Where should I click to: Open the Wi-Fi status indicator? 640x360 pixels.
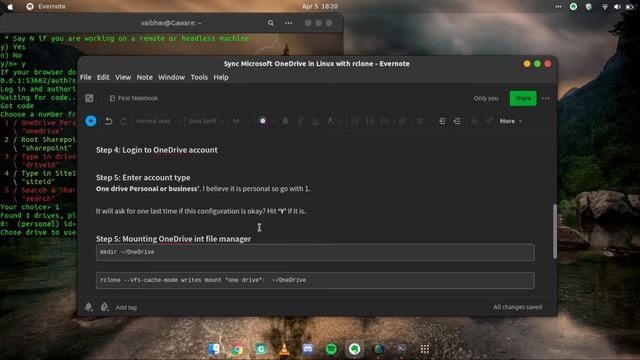(605, 7)
